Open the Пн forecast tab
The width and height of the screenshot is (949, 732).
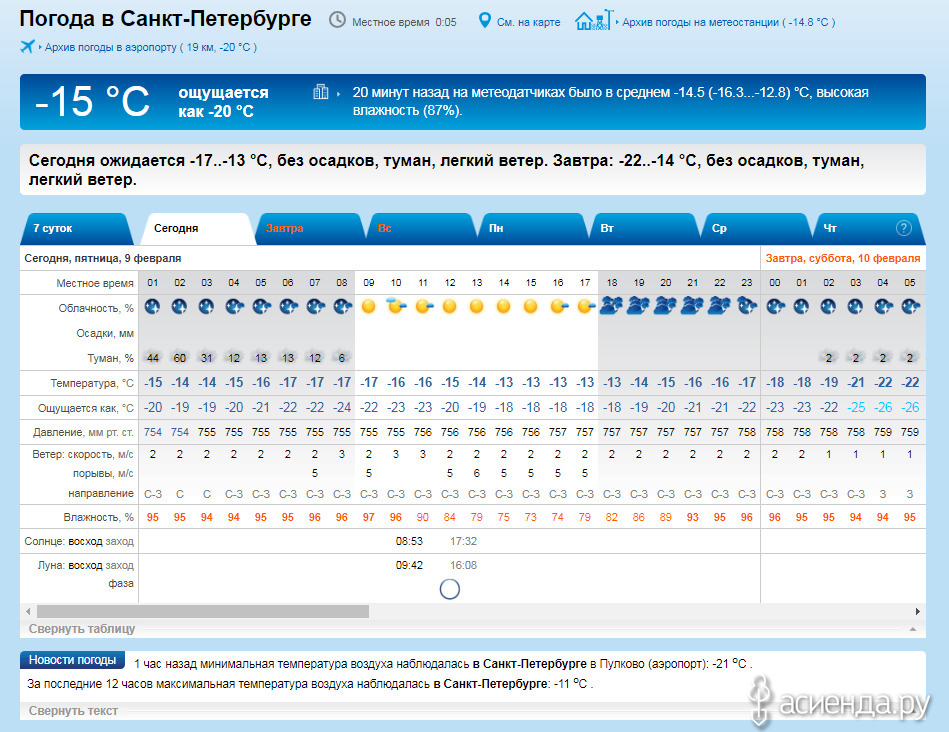tap(533, 228)
